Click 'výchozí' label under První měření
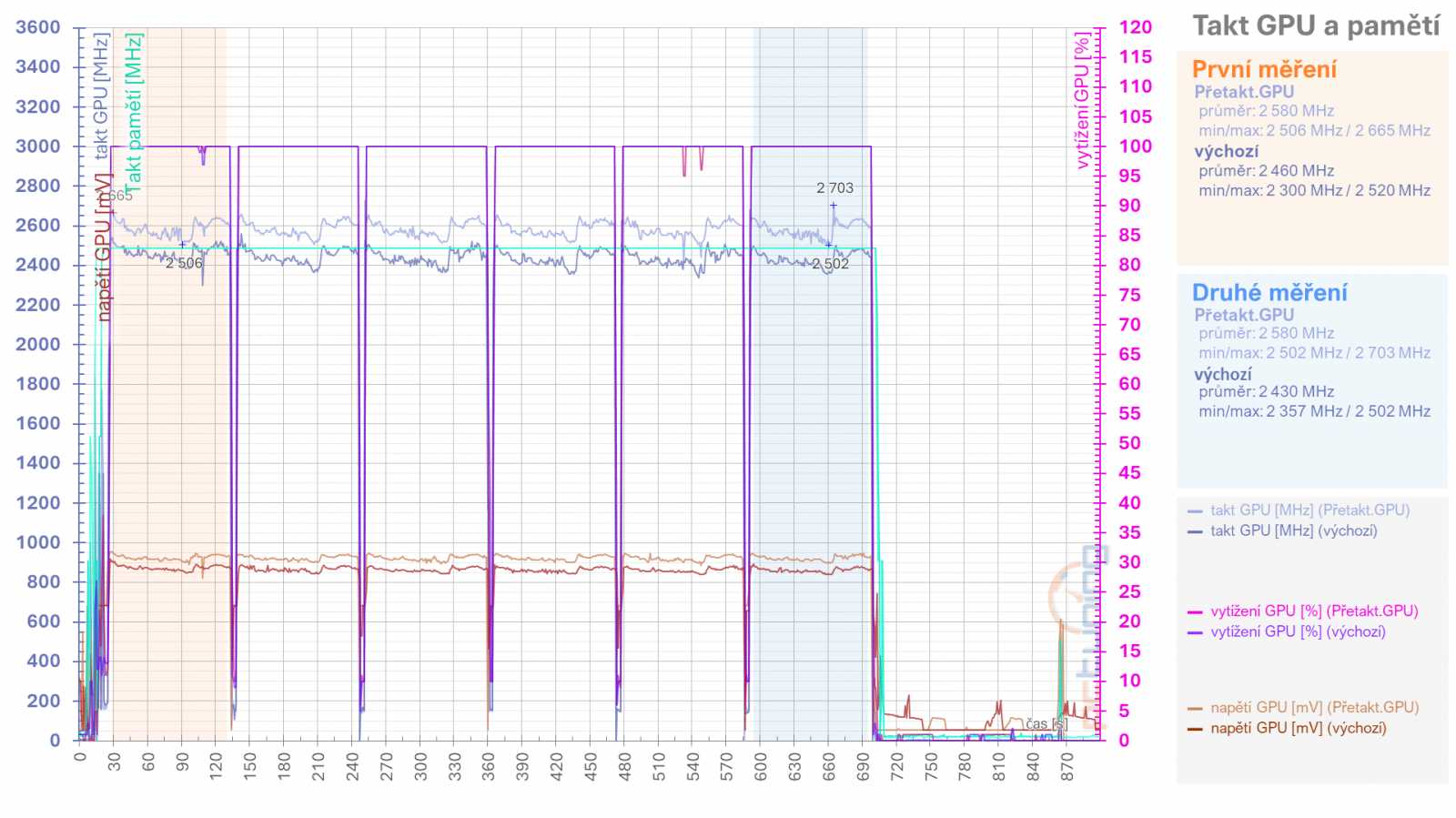Viewport: 1456px width, 818px height. click(x=1227, y=152)
